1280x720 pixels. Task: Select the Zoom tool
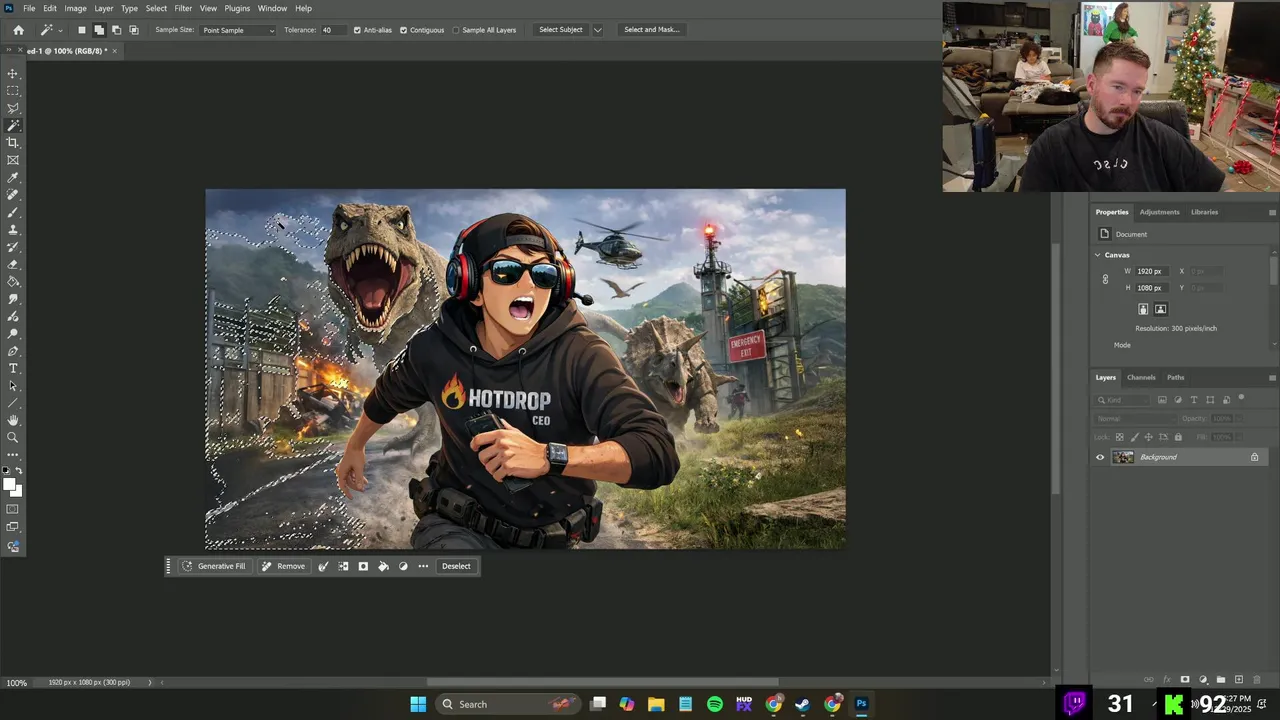coord(13,438)
